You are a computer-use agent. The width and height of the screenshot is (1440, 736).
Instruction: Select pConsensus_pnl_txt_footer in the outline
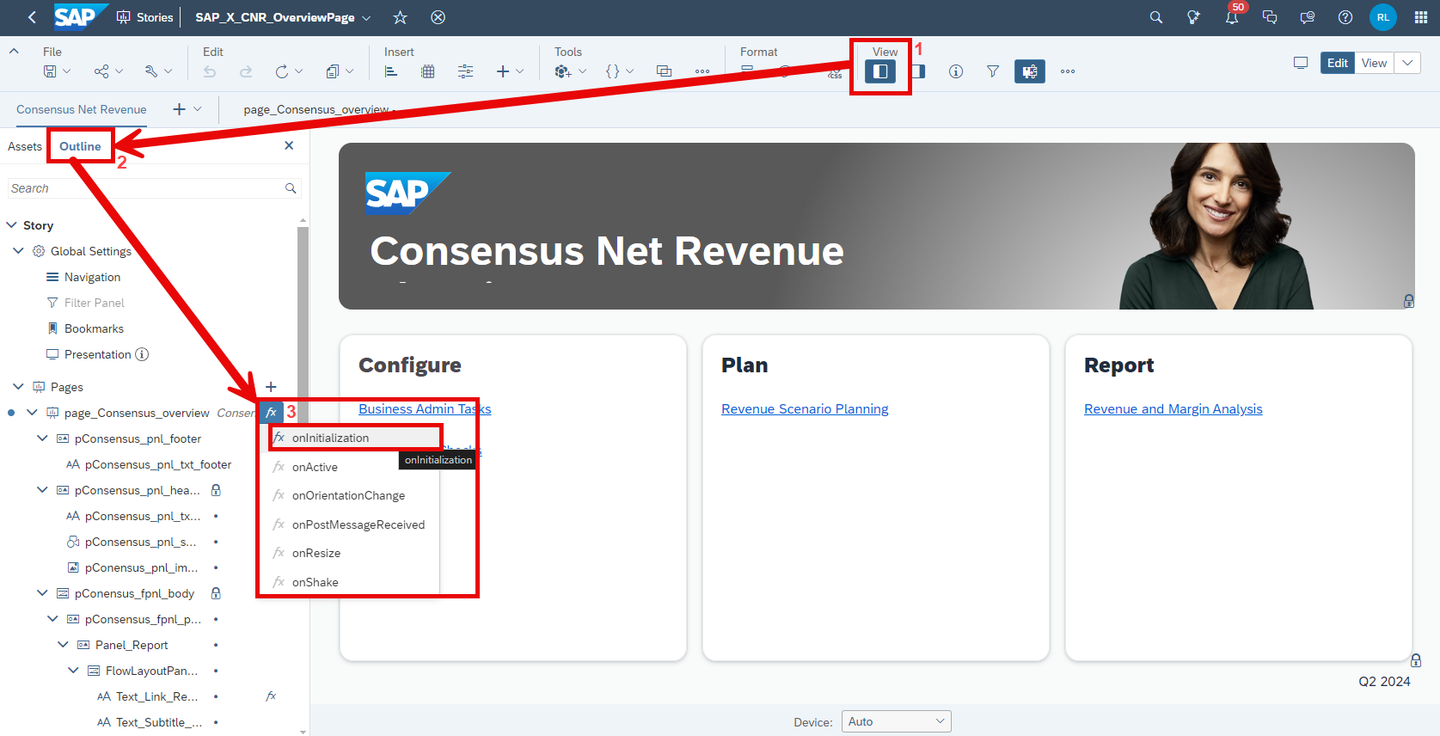(158, 465)
